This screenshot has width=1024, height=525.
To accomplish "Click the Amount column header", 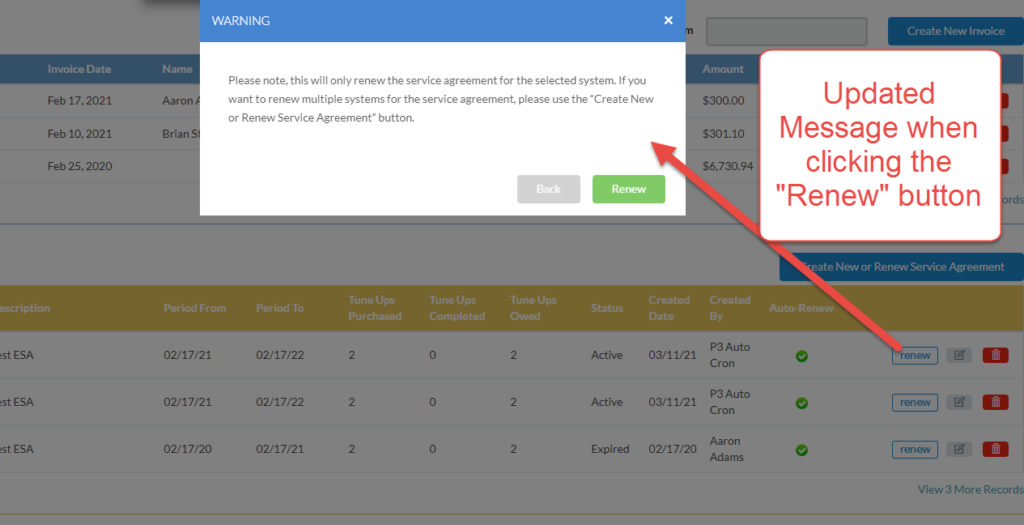I will 723,69.
